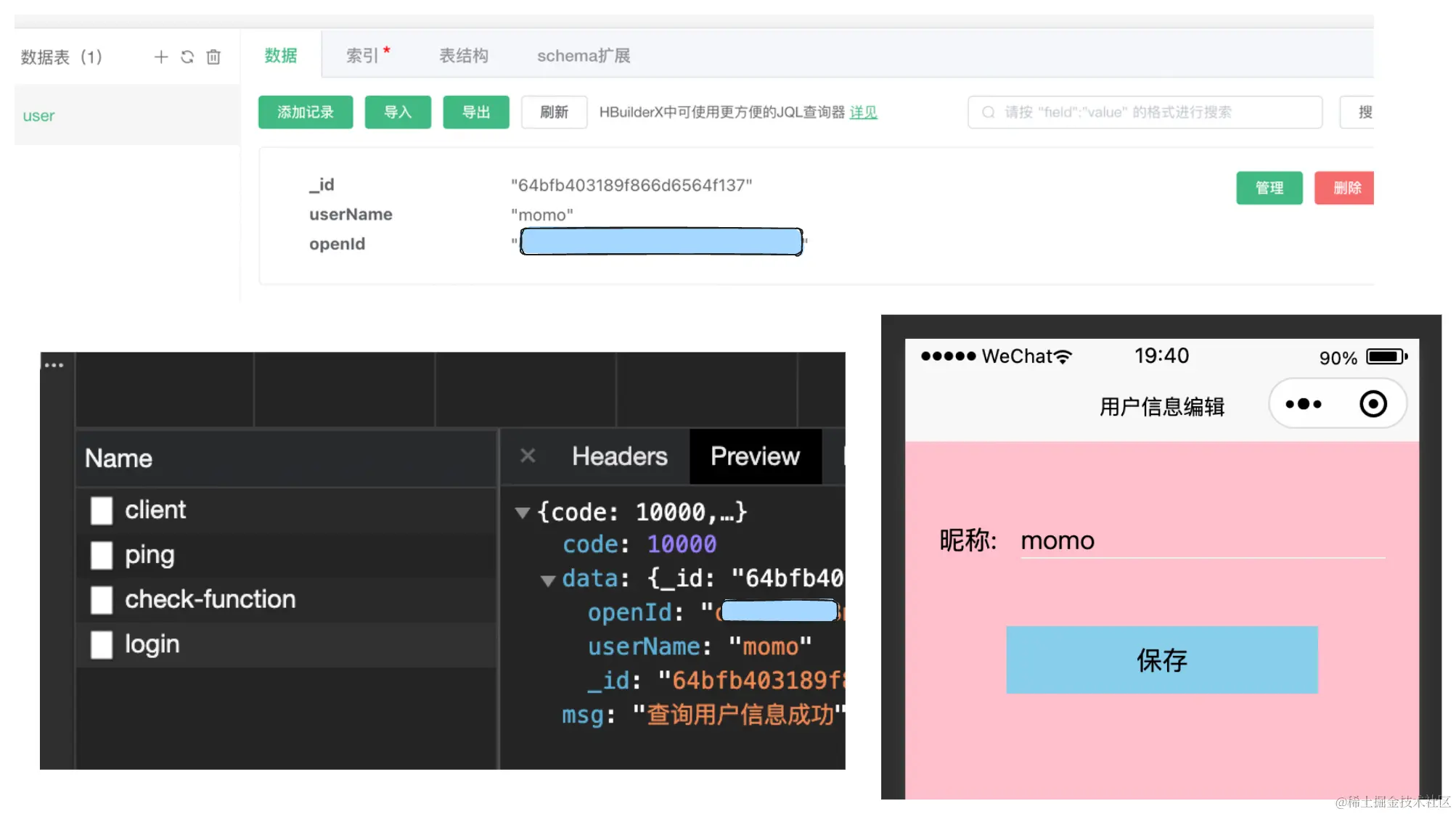
Task: Close the request preview pane with X
Action: click(528, 456)
